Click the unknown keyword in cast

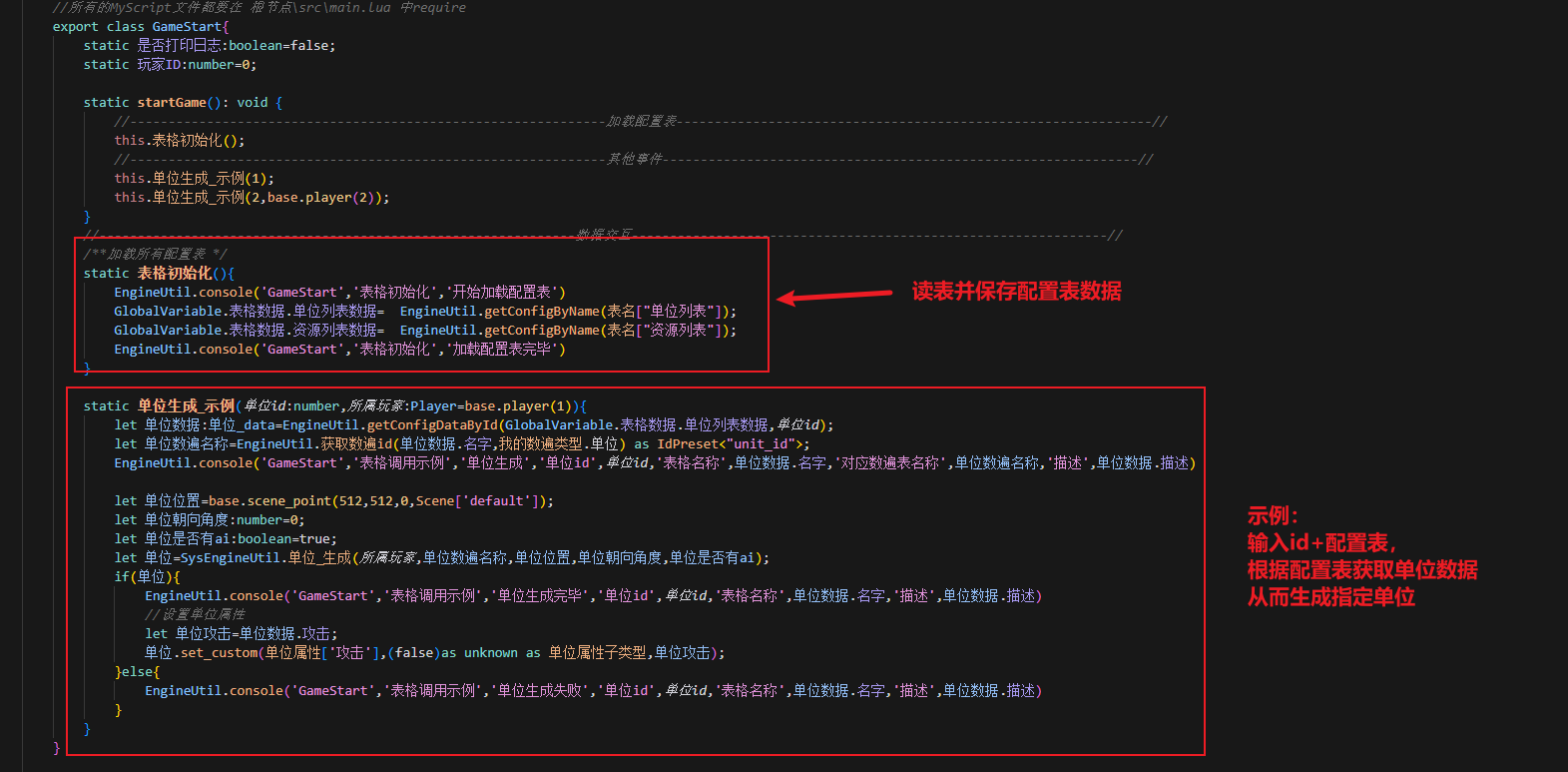pyautogui.click(x=490, y=653)
